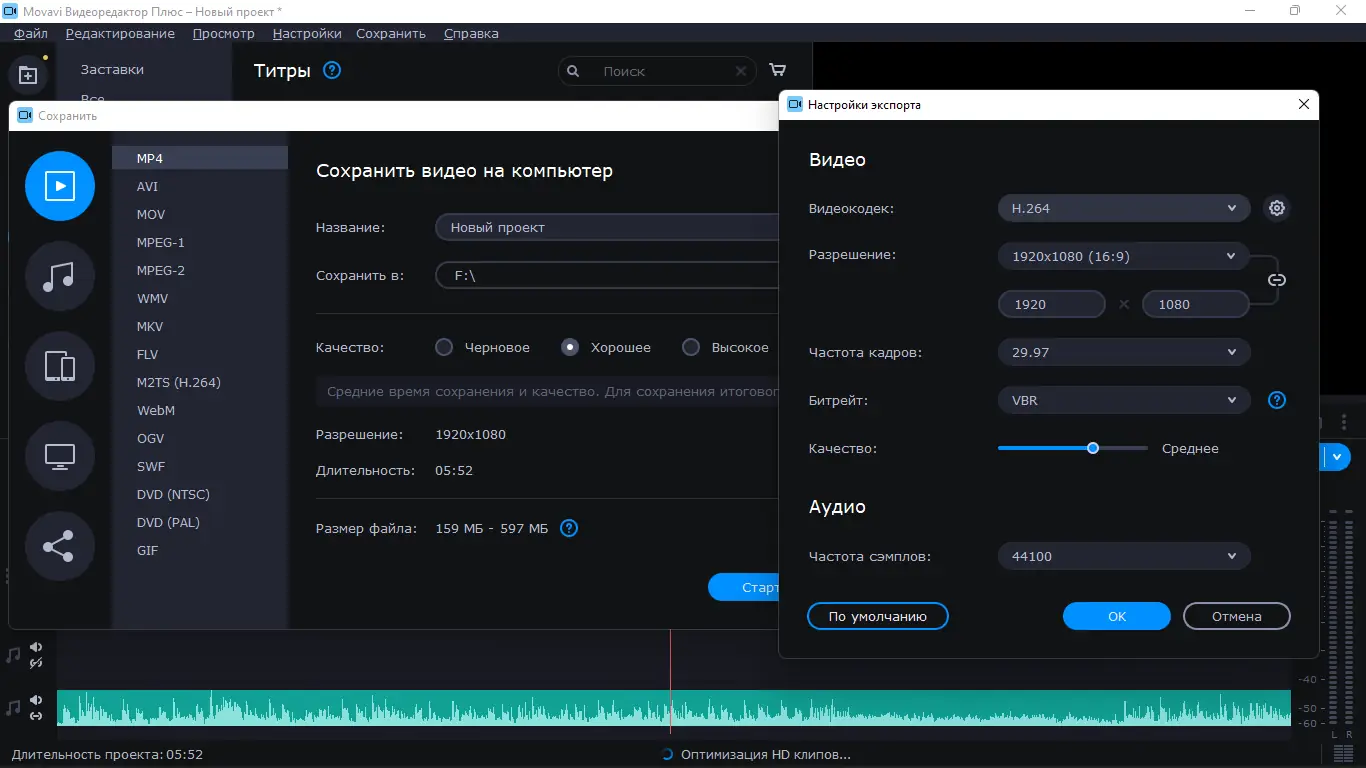Open help icon next to Титры heading
The width and height of the screenshot is (1366, 768).
pos(333,70)
